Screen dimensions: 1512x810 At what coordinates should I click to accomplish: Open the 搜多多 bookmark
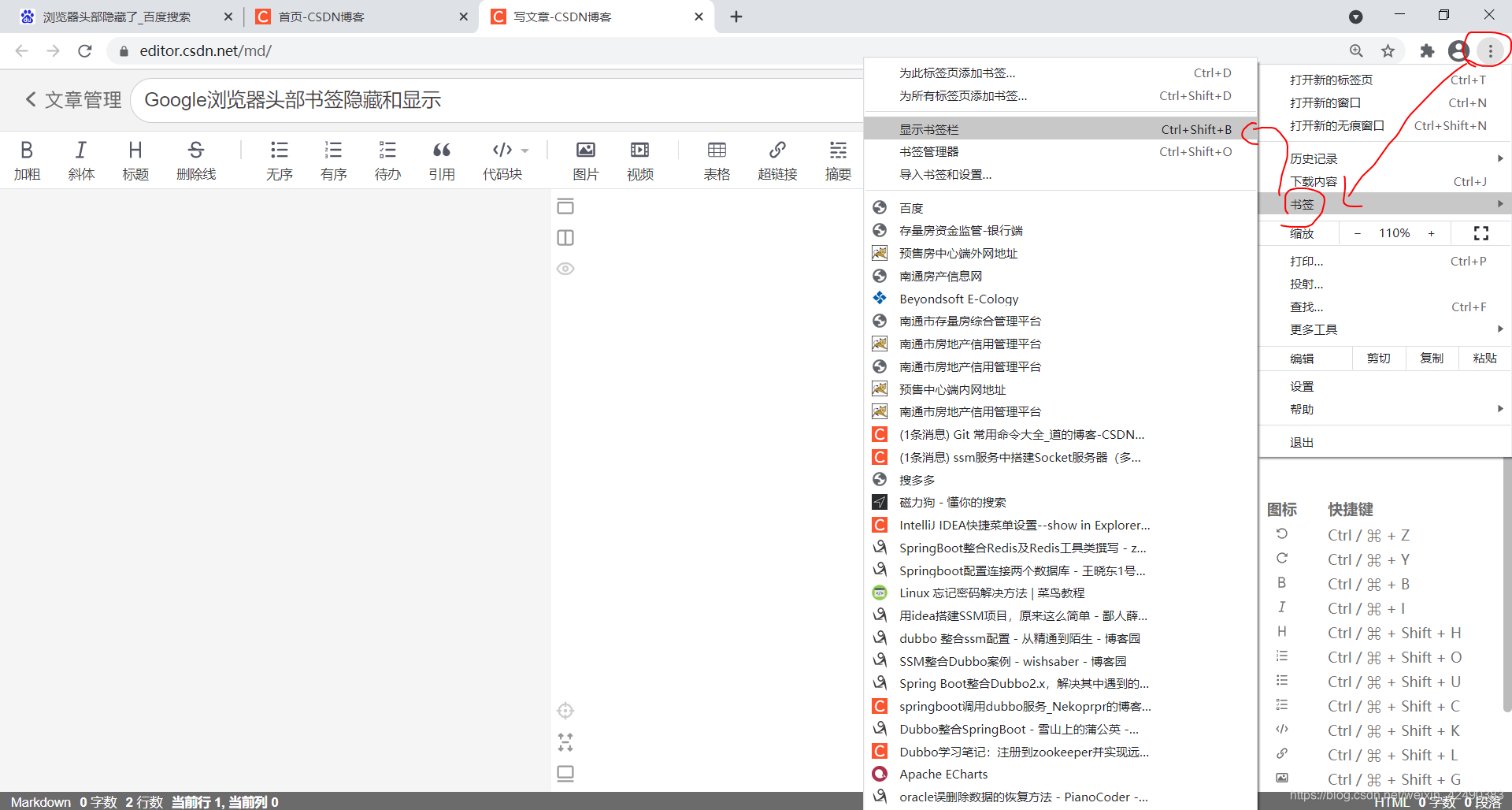point(1060,480)
